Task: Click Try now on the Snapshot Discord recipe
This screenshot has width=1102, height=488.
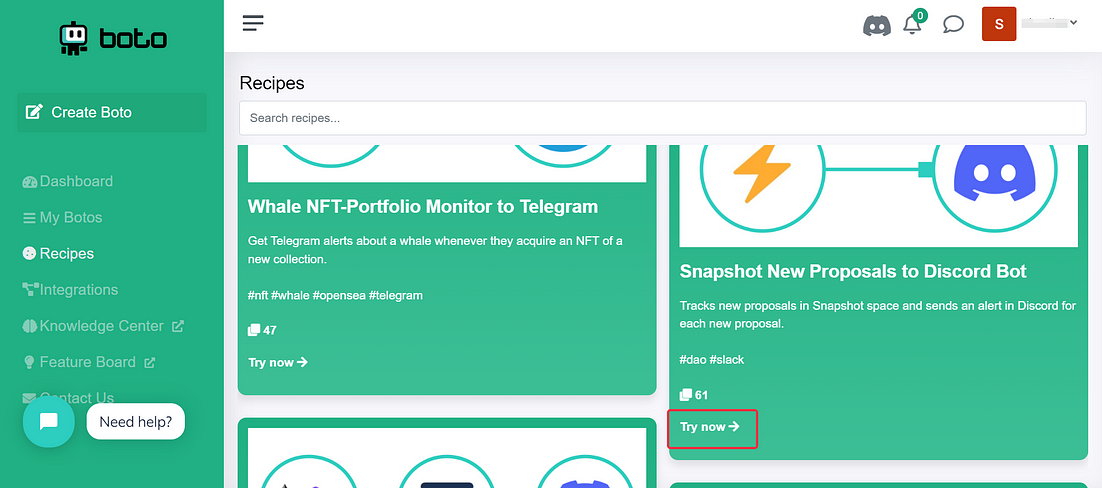Action: [710, 427]
